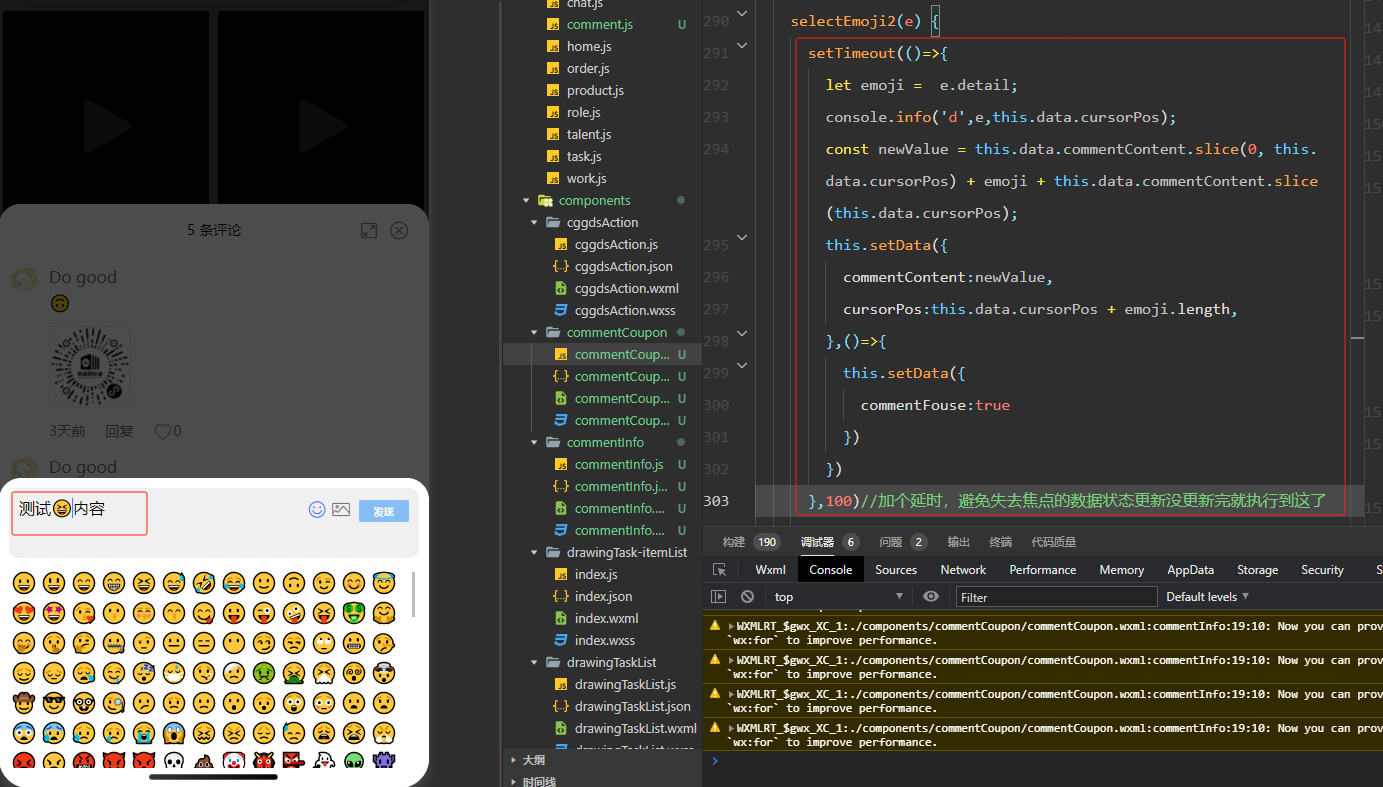Expand the comment panel to fullscreen
Image resolution: width=1383 pixels, height=787 pixels.
click(369, 230)
